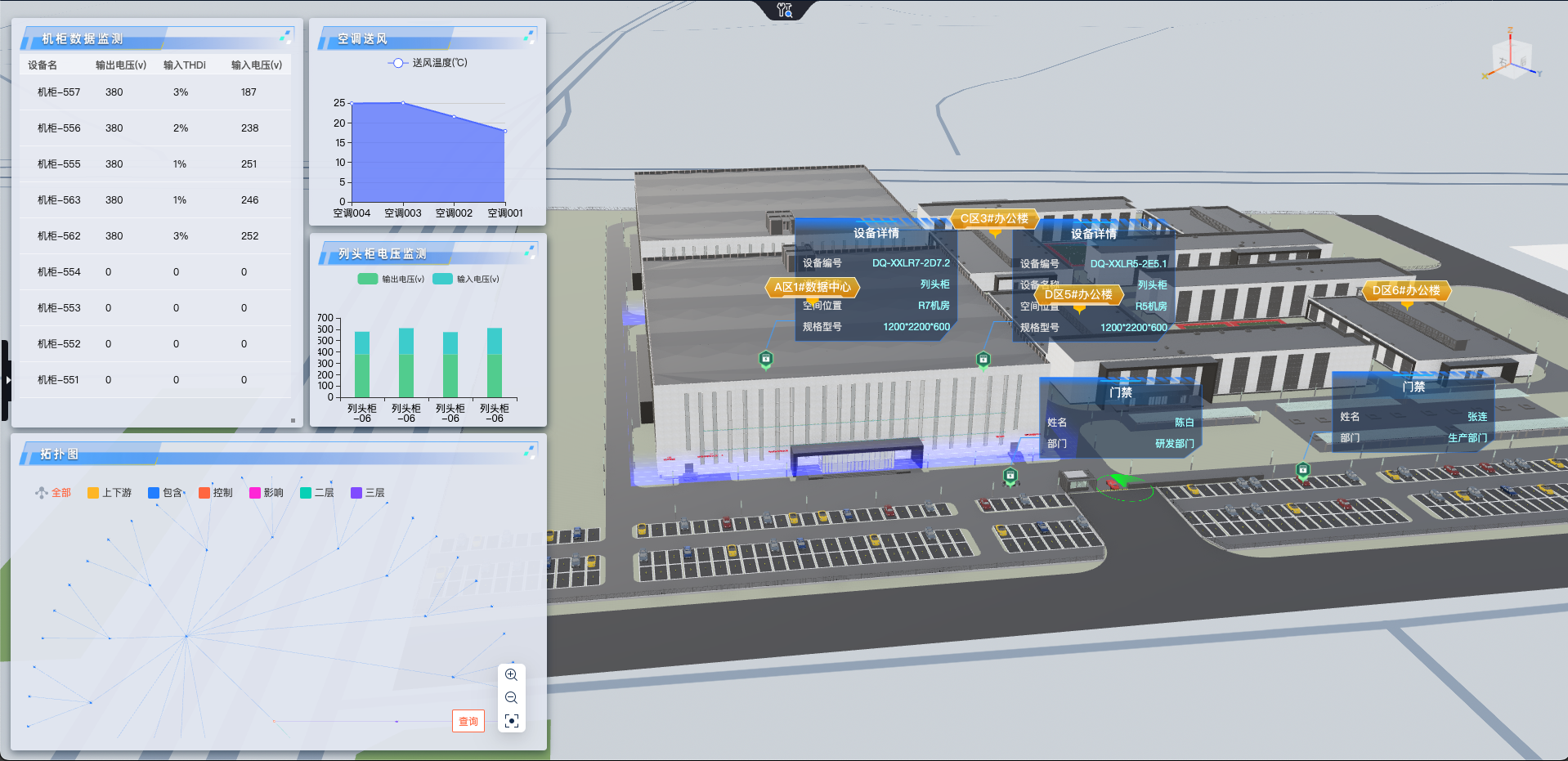Click corner icon of 机柜数据监测 panel
This screenshot has width=1568, height=761.
(285, 37)
